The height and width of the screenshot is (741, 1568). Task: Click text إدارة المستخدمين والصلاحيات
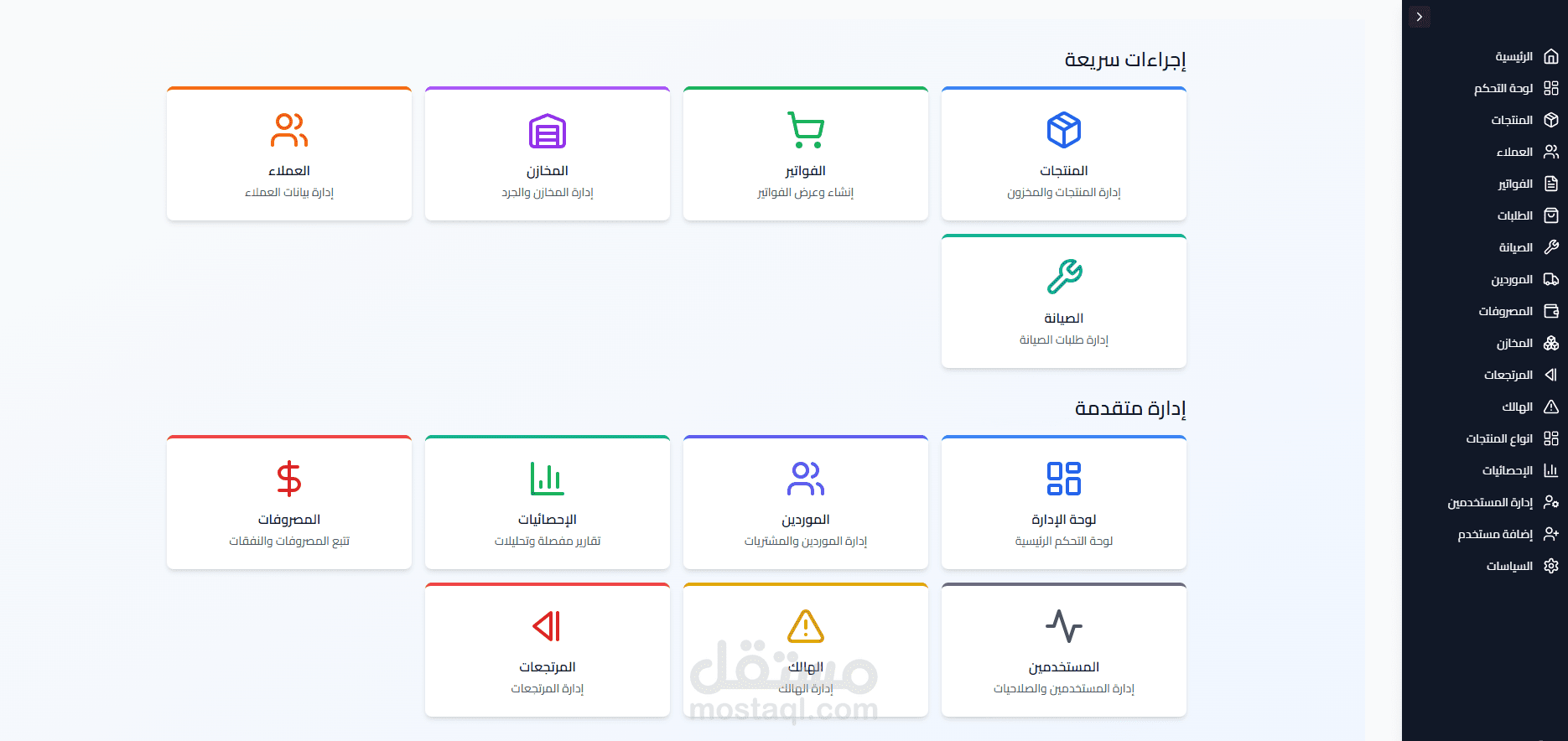coord(1064,689)
